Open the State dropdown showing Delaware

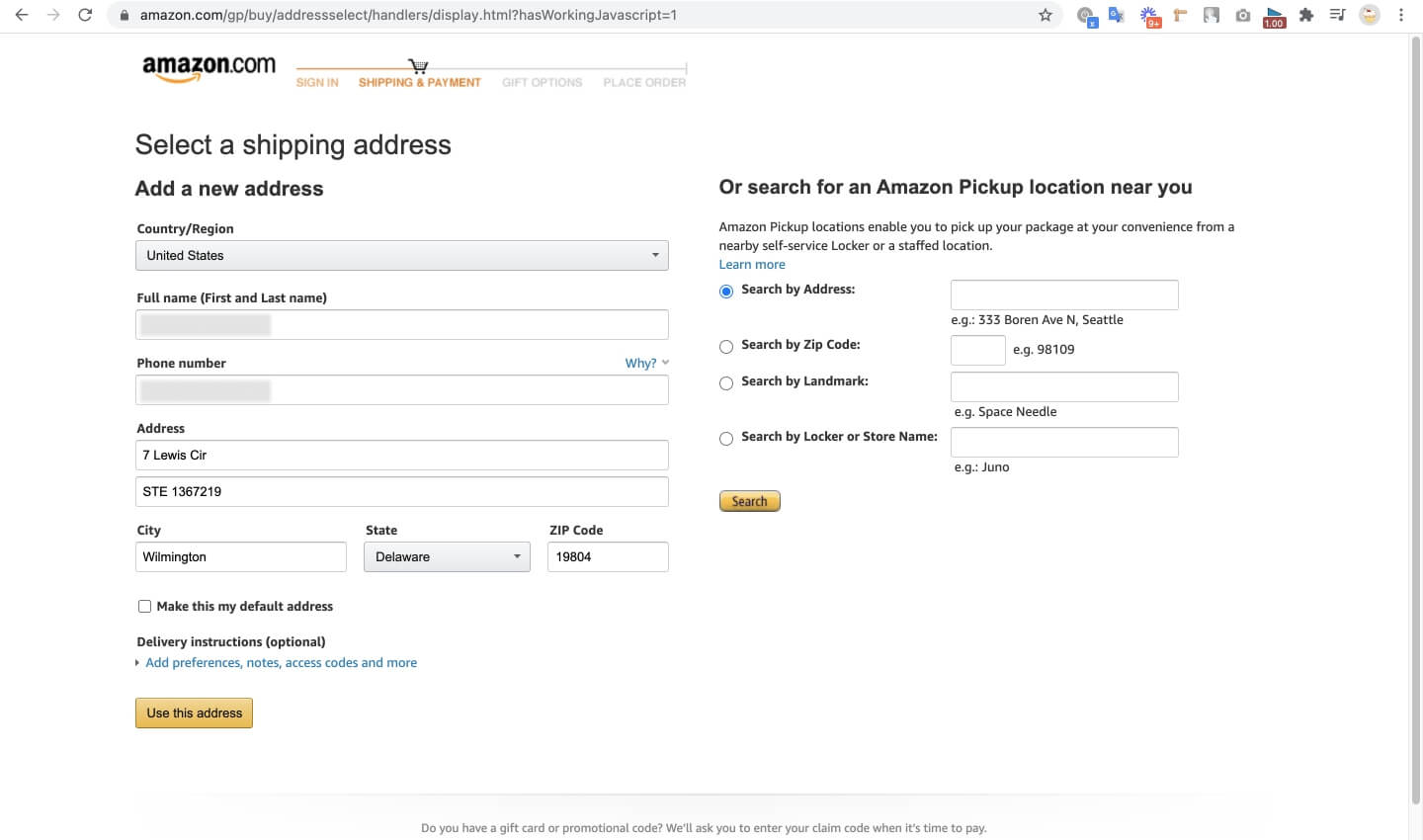[447, 557]
